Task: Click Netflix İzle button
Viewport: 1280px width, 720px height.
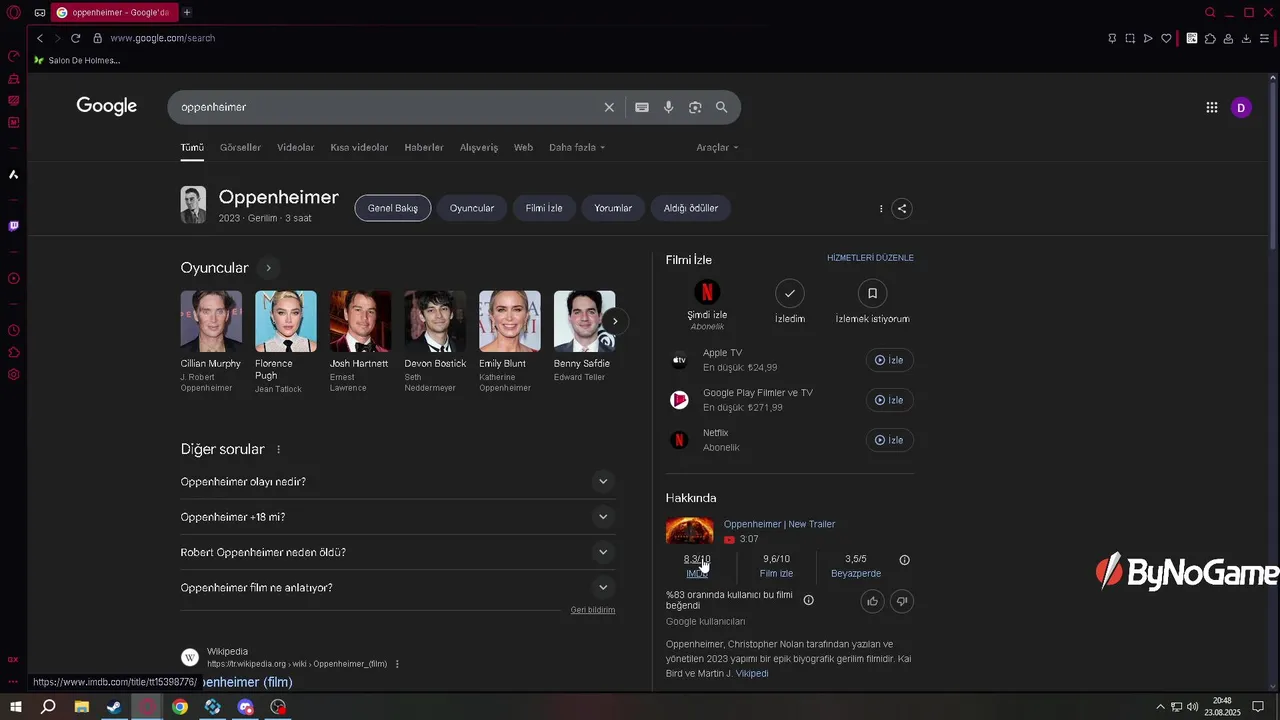Action: 889,440
